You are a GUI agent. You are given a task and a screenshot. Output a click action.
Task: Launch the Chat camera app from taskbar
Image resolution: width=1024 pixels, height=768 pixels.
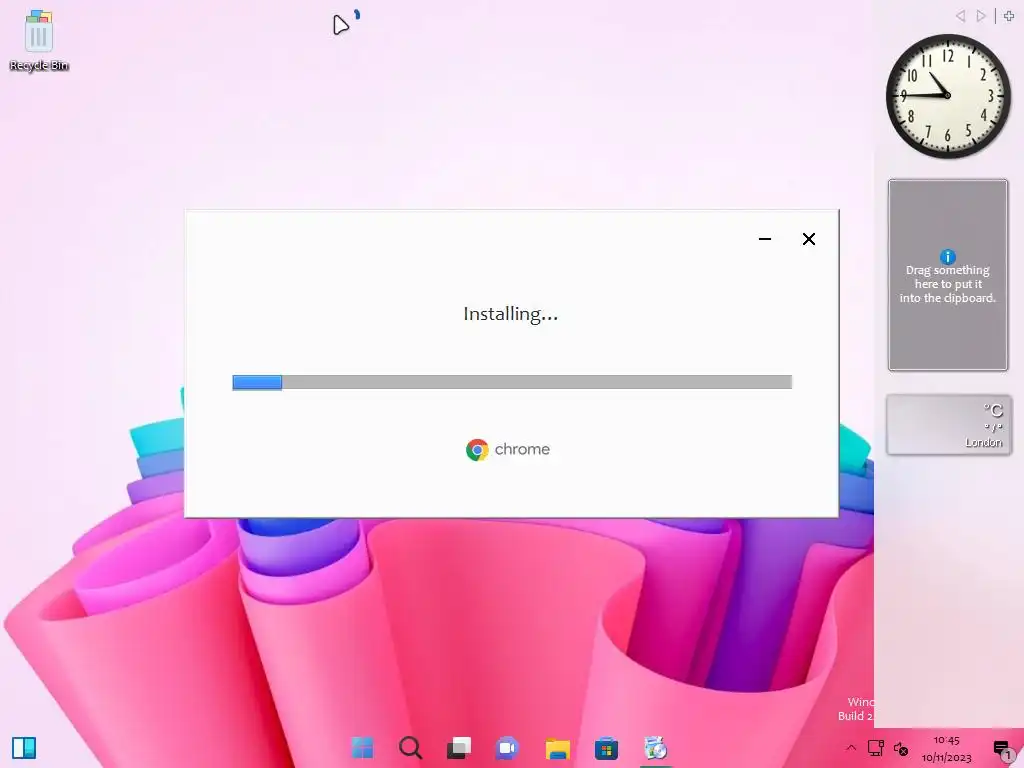507,747
